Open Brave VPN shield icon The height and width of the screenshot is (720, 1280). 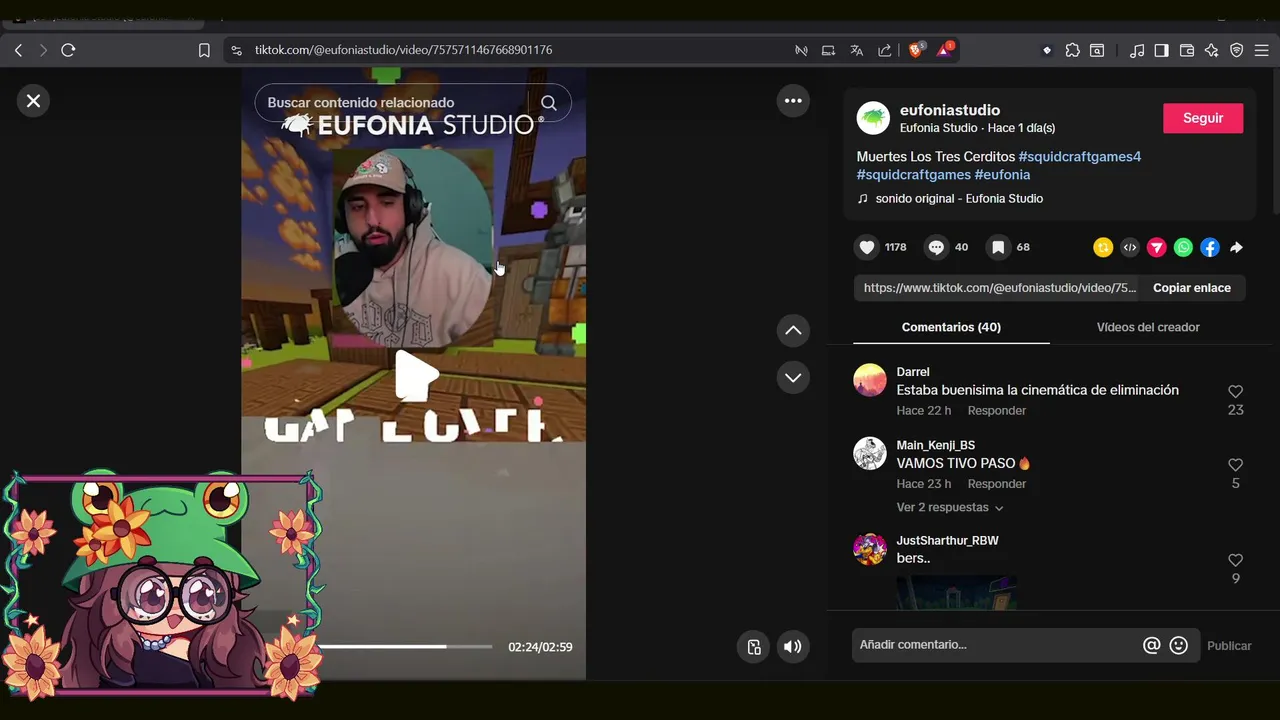[1237, 50]
